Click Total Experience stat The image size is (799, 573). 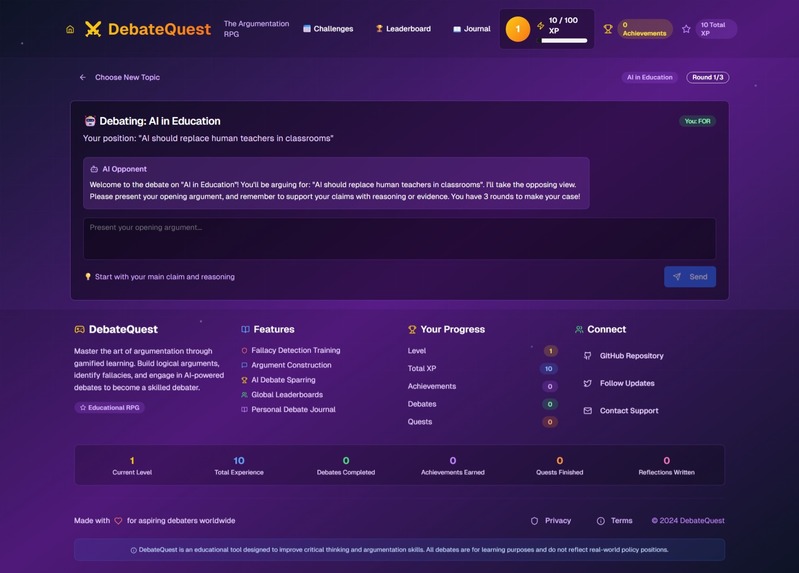[239, 466]
